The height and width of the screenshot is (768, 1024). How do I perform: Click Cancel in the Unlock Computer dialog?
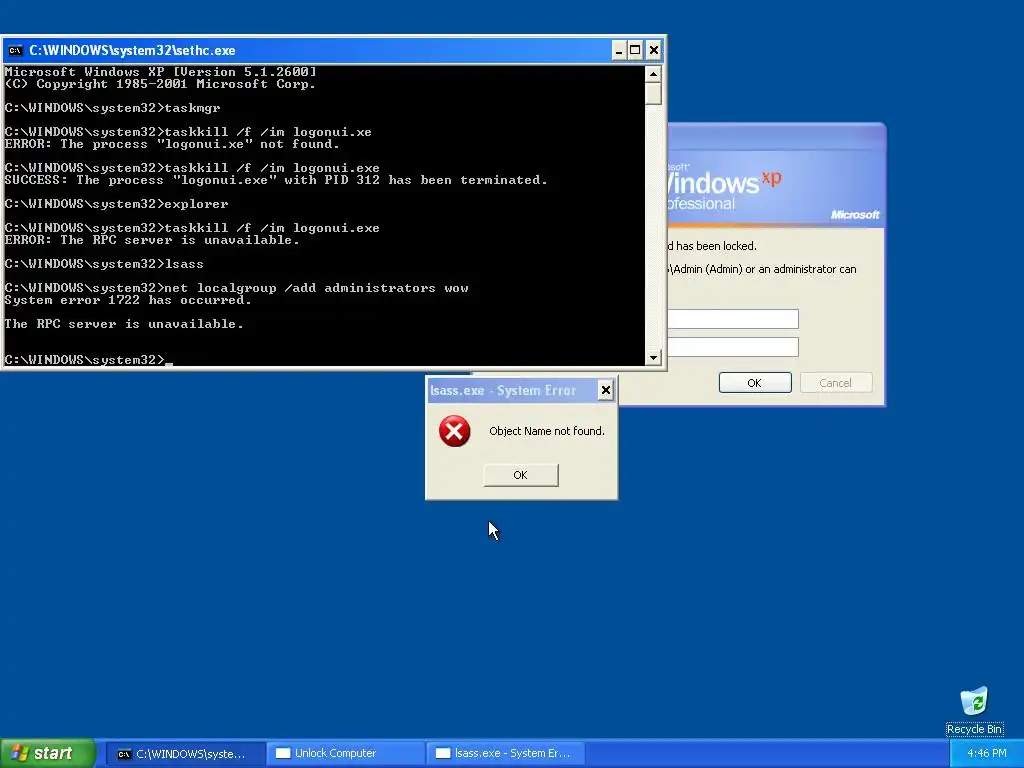click(836, 383)
